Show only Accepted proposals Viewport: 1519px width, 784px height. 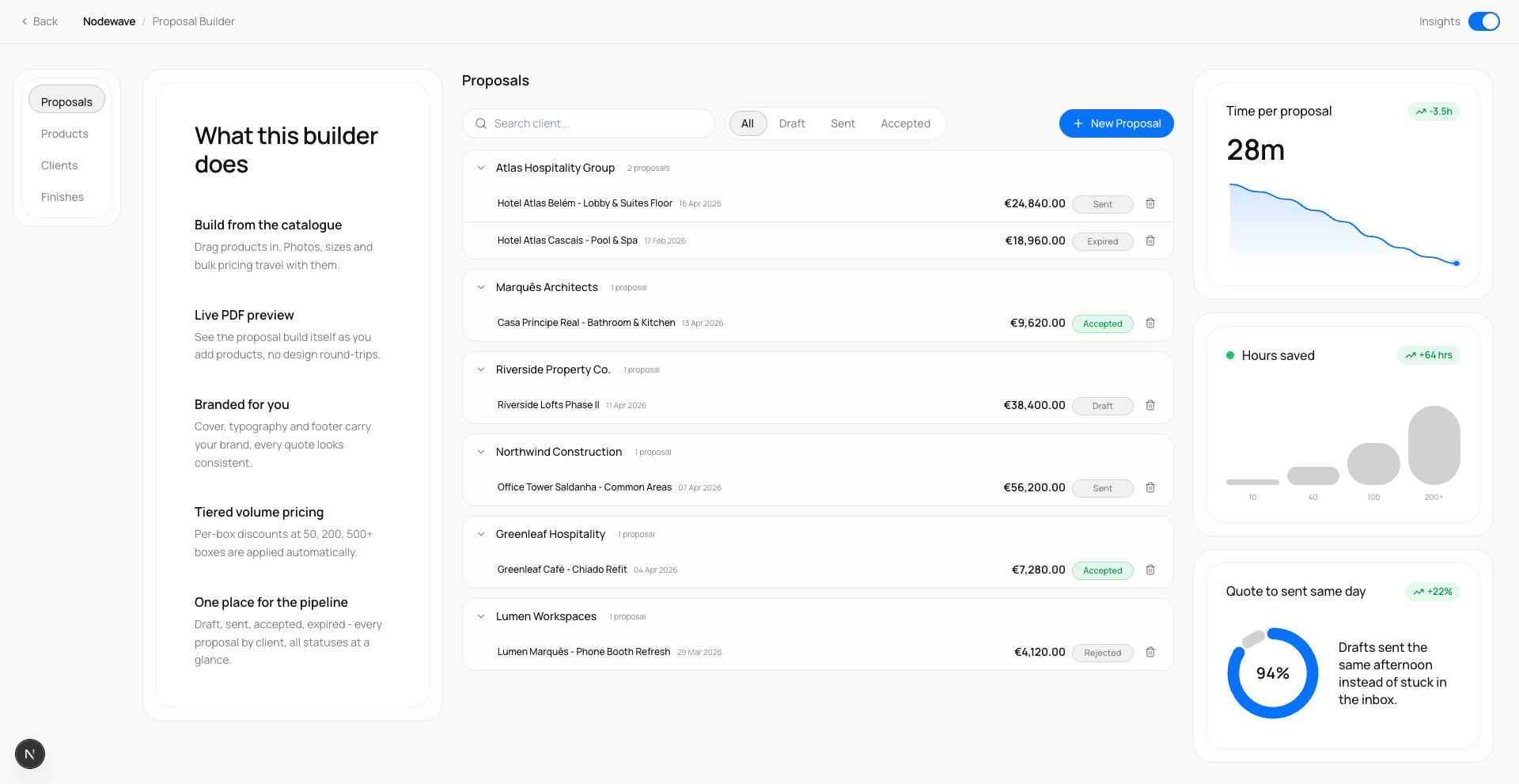(905, 123)
